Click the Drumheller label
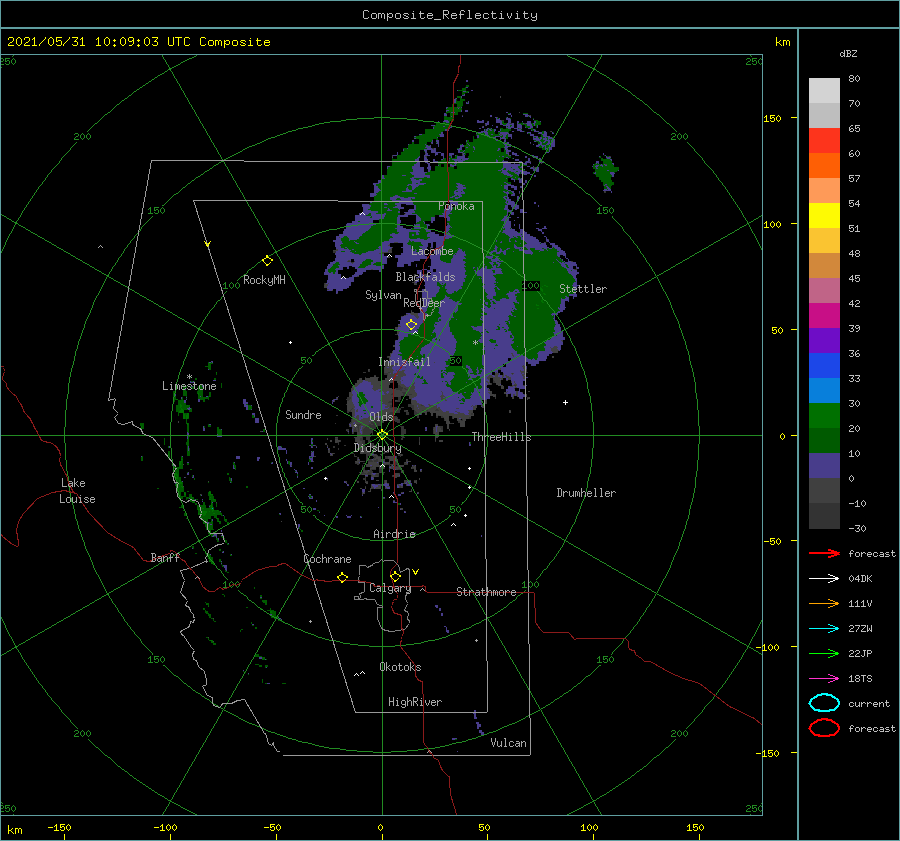900x841 pixels. [586, 493]
